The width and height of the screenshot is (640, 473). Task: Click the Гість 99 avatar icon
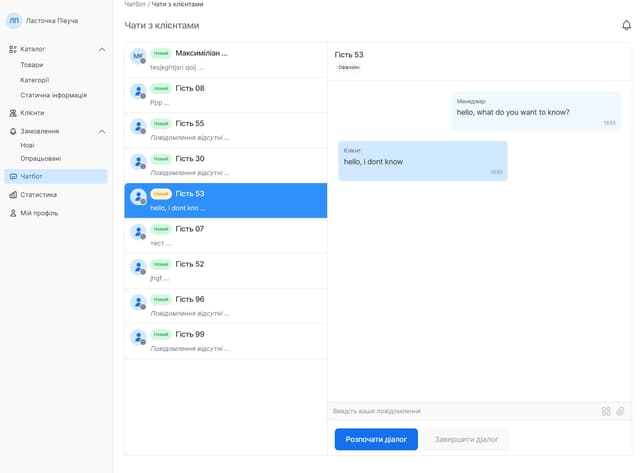pyautogui.click(x=138, y=338)
